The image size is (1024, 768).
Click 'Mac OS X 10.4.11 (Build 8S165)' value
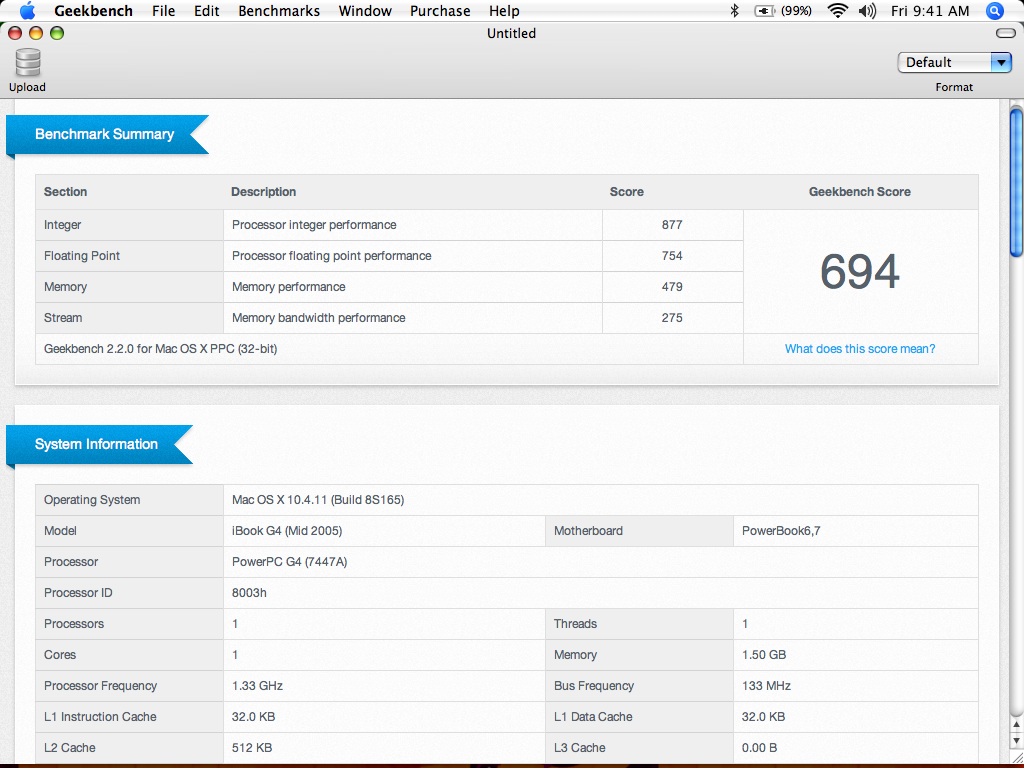pyautogui.click(x=318, y=500)
